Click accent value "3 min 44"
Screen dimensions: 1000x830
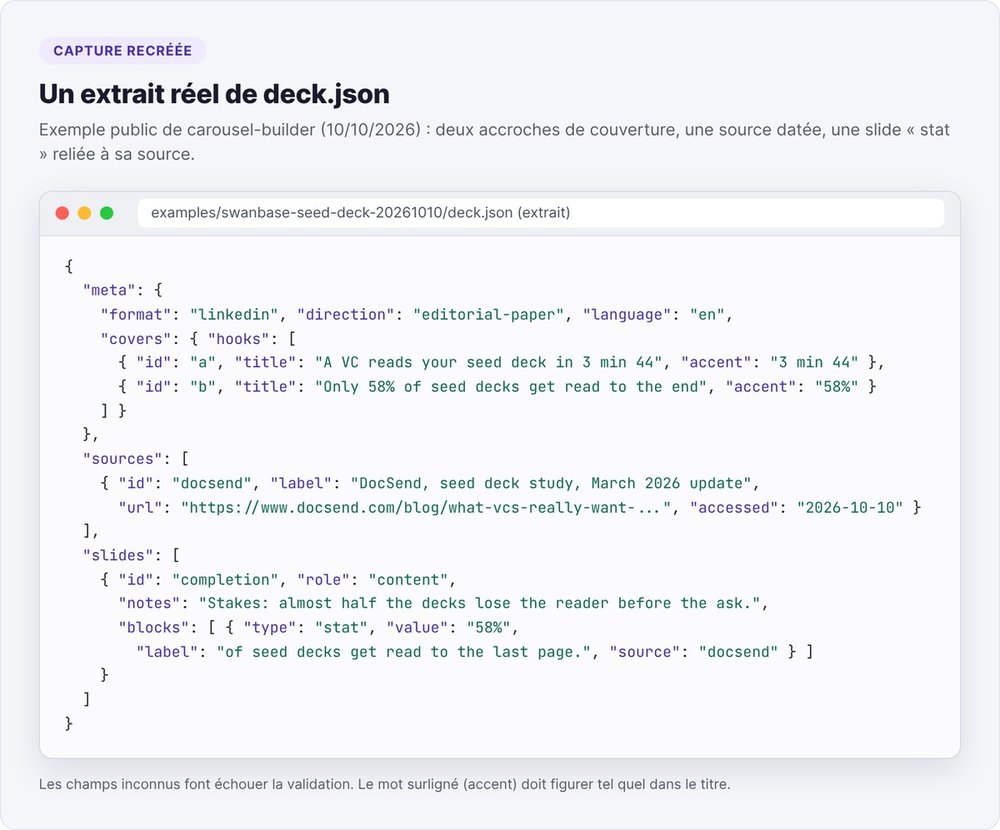pos(814,362)
